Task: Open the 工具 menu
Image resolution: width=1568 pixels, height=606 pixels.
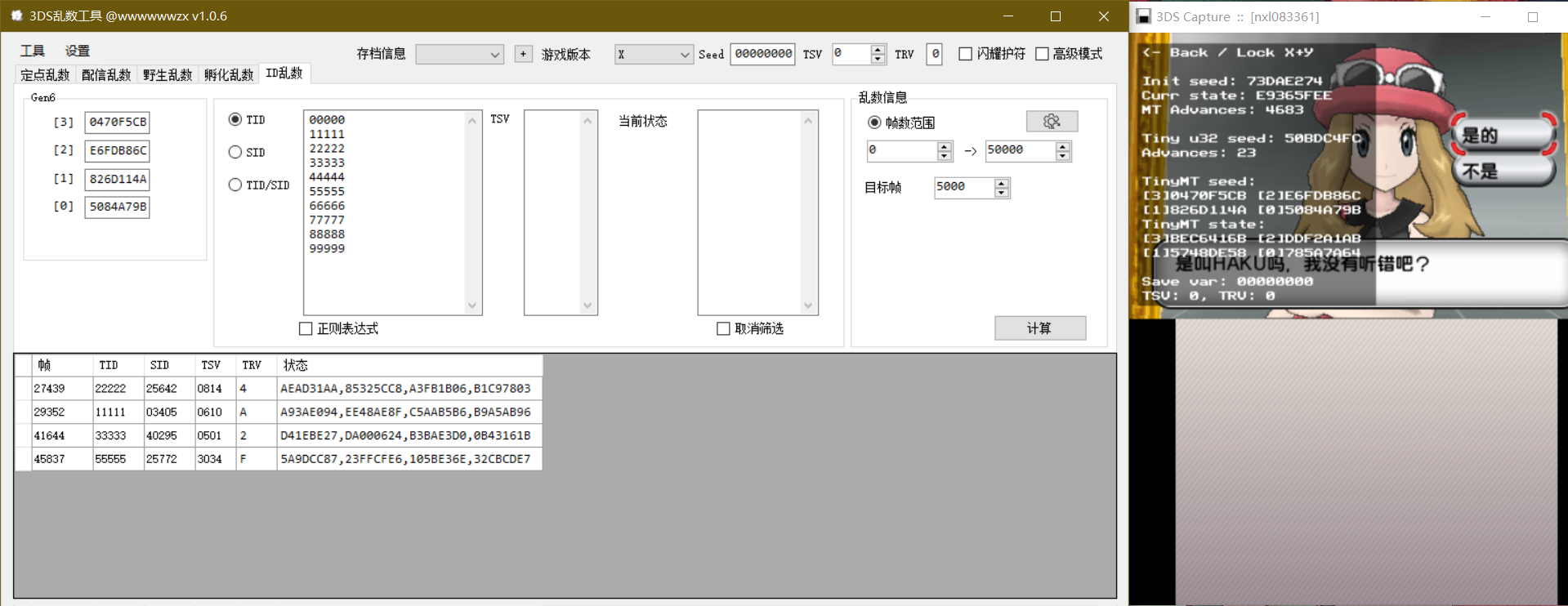Action: tap(33, 51)
